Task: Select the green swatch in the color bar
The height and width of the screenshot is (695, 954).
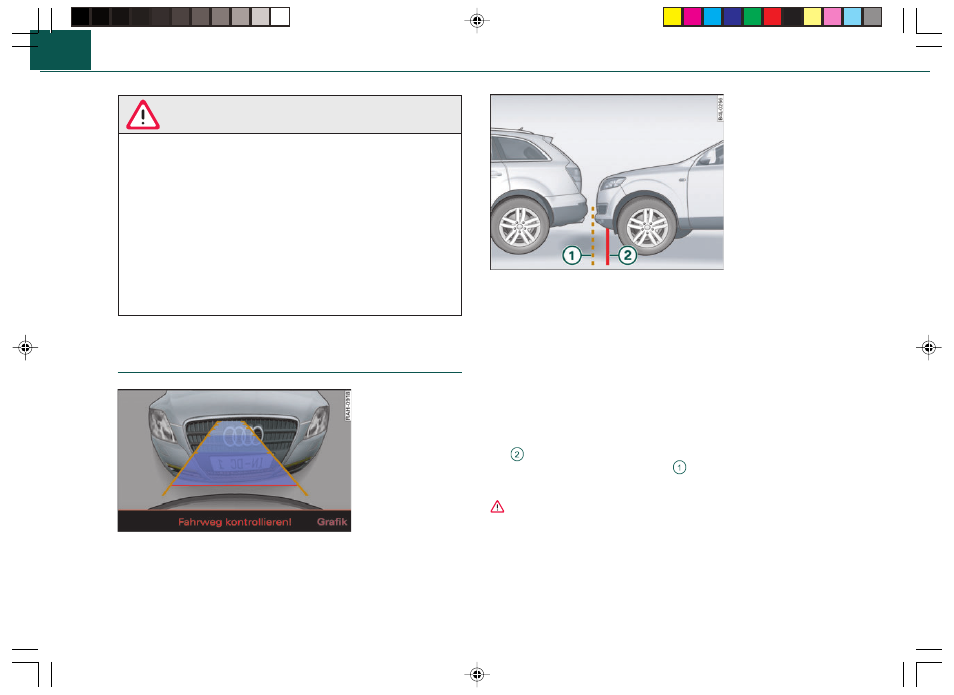Action: 753,17
